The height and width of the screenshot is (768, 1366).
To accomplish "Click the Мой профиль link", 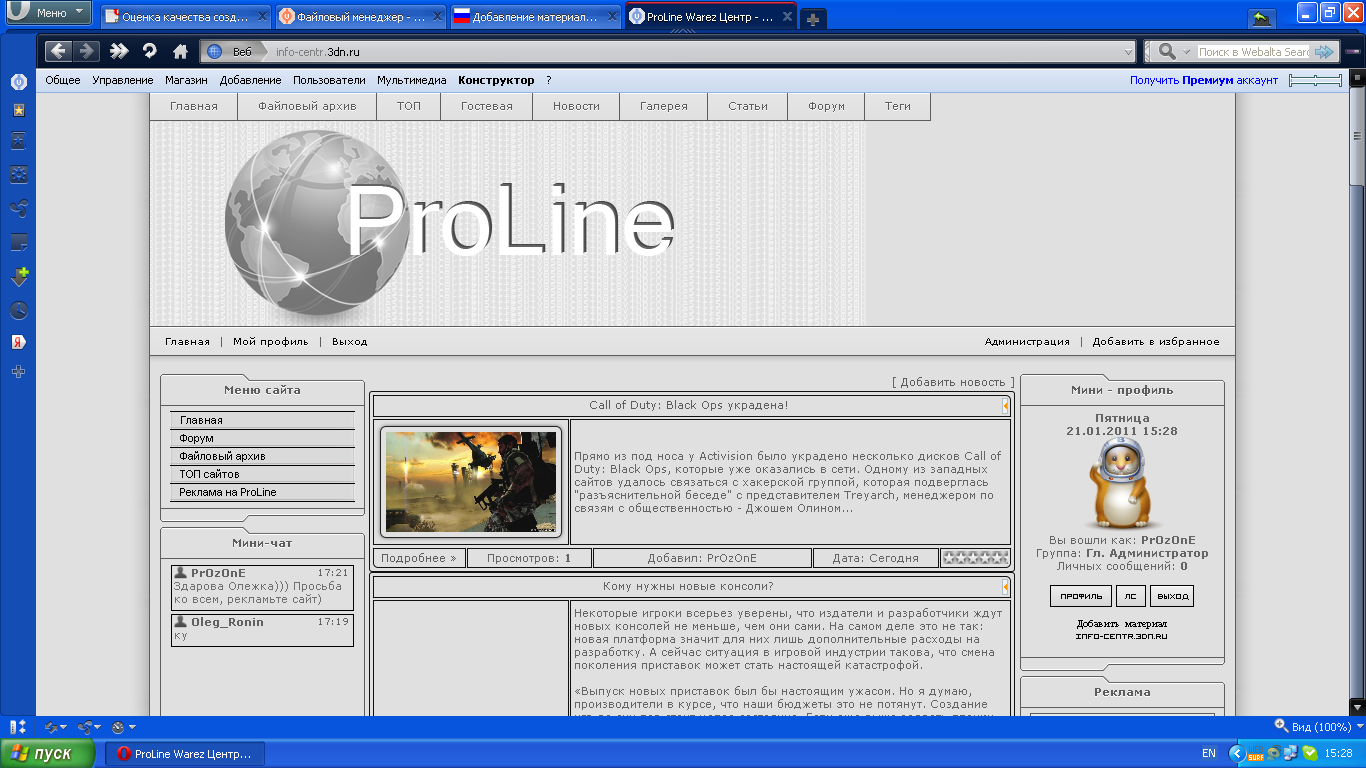I will [270, 341].
